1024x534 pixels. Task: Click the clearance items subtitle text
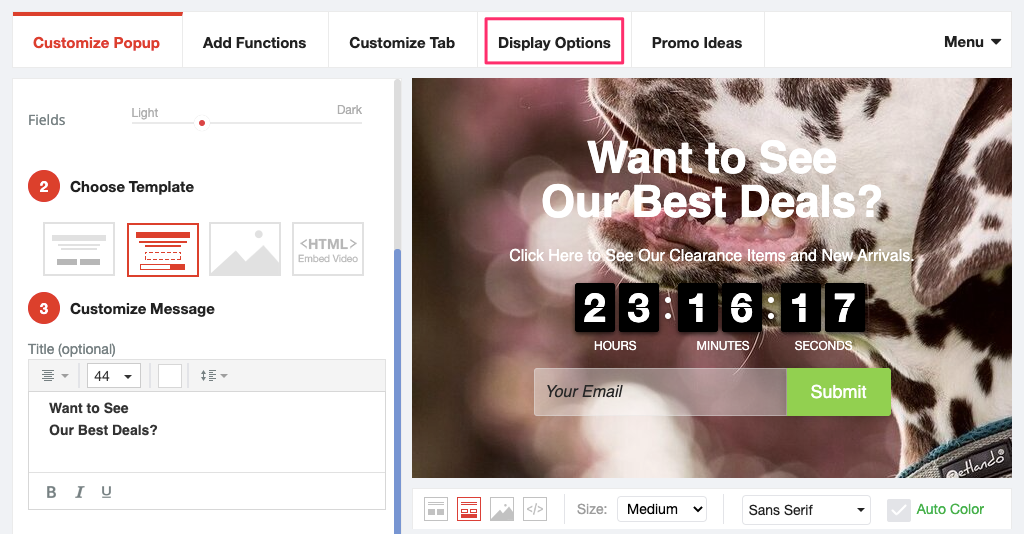[711, 255]
